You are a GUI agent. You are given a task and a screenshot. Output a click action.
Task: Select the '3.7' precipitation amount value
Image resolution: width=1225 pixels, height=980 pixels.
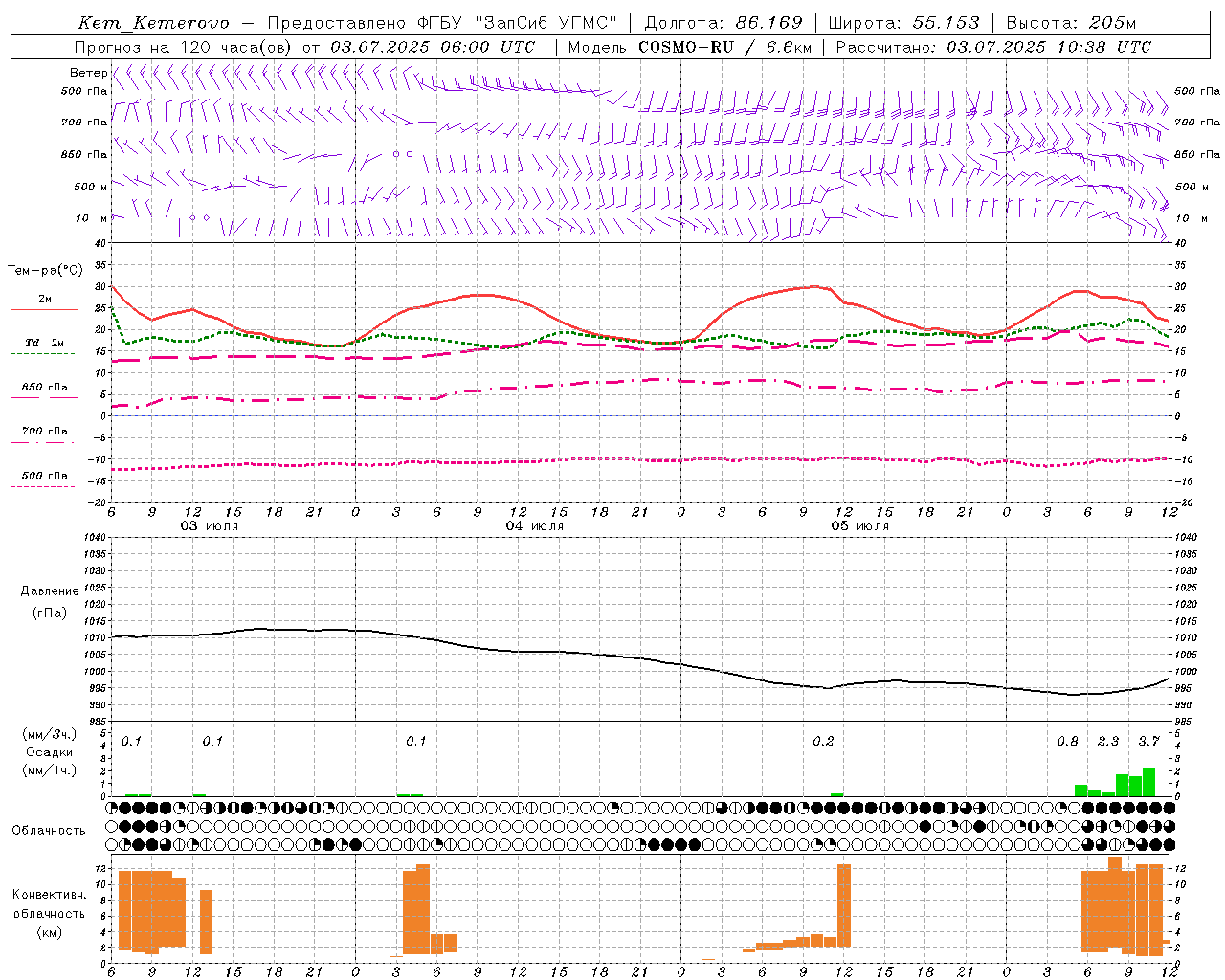[1148, 742]
